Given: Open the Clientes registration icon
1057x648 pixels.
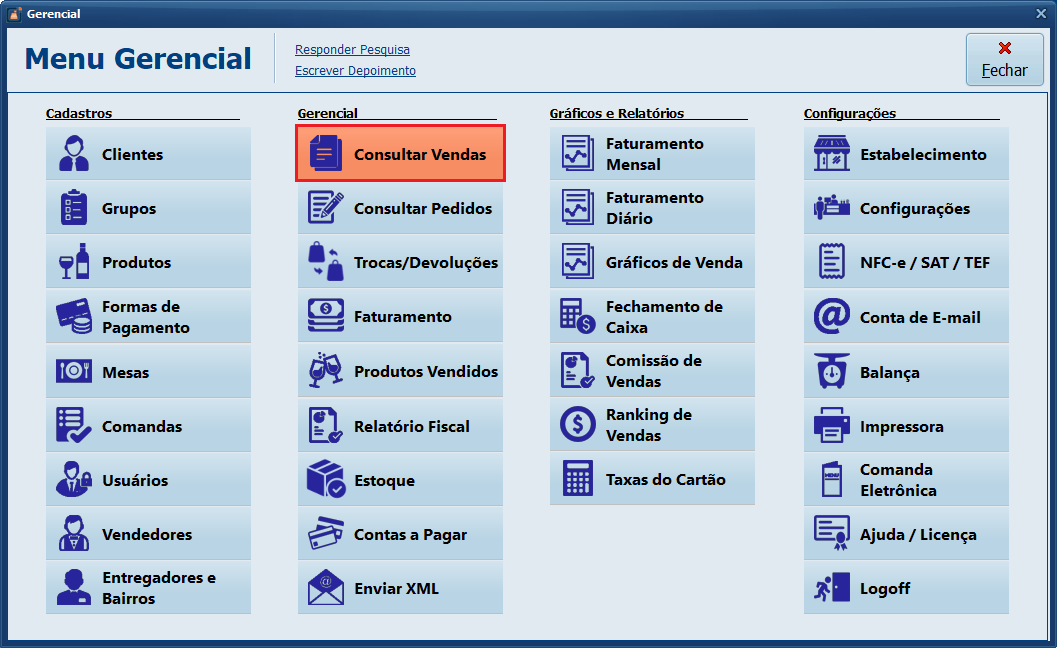Looking at the screenshot, I should (x=74, y=154).
